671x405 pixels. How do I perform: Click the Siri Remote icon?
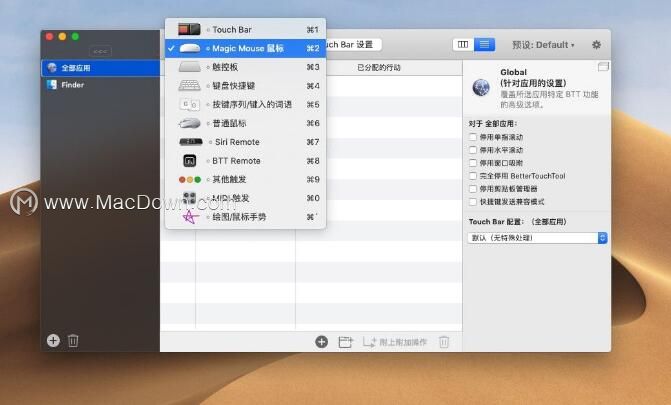[190, 142]
